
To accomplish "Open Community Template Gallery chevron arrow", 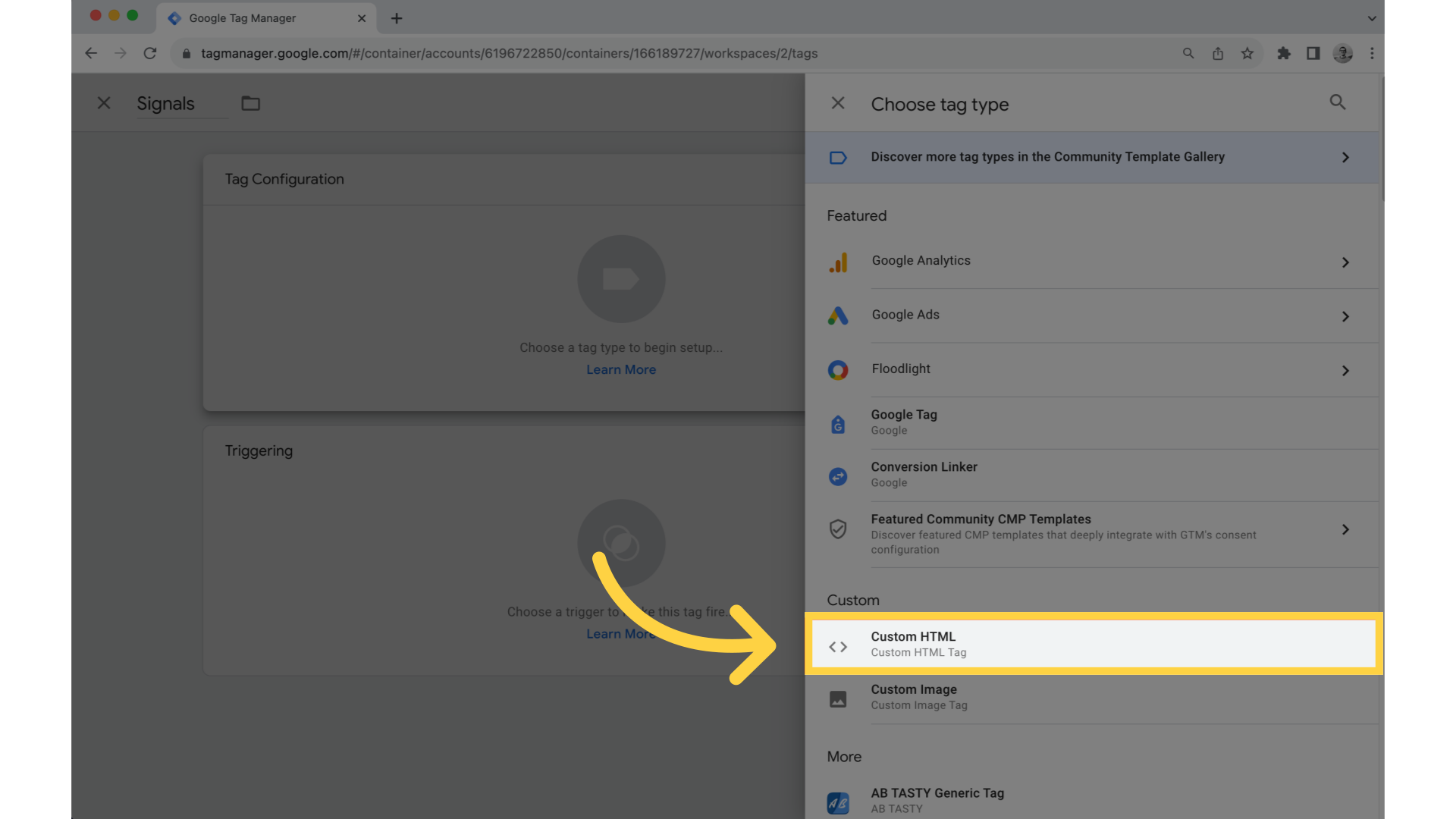I will 1345,158.
